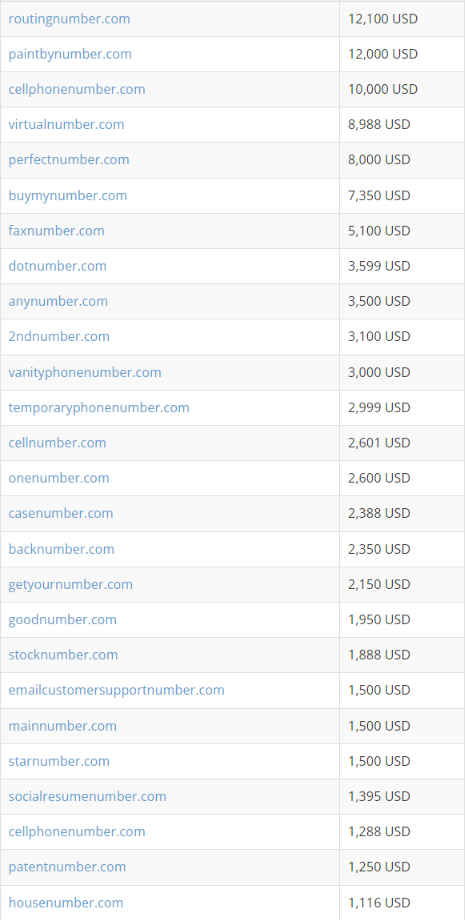Click virtualnumber.com domain link
Image resolution: width=465 pixels, height=920 pixels.
pos(66,124)
